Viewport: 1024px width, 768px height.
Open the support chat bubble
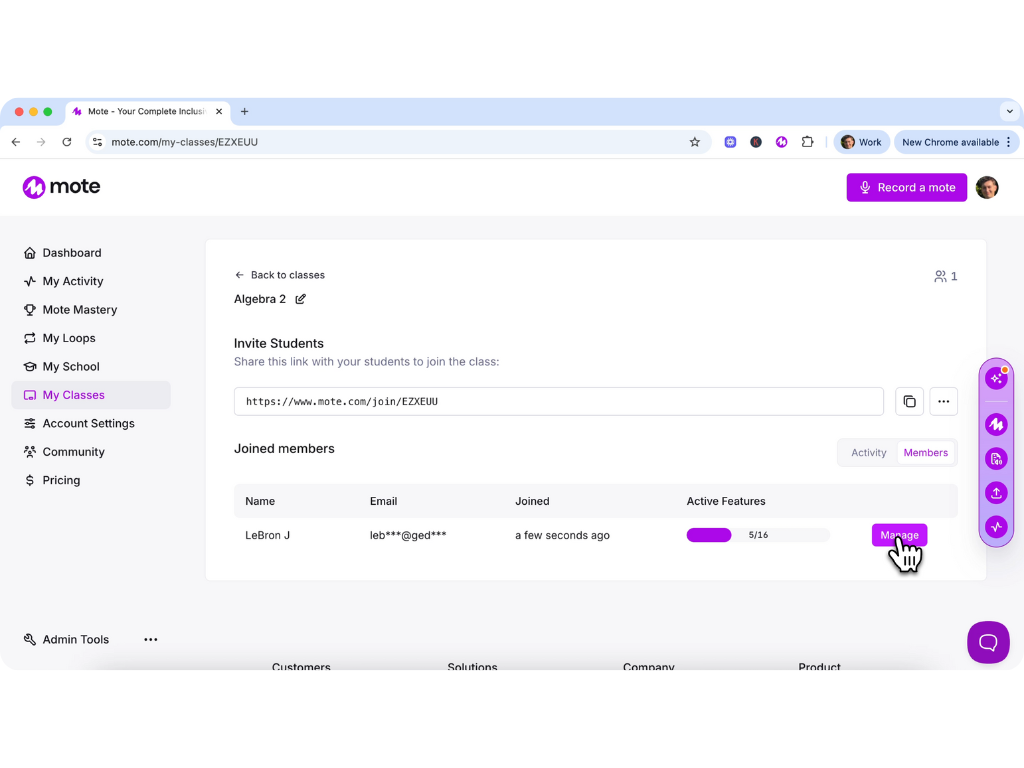pos(987,642)
